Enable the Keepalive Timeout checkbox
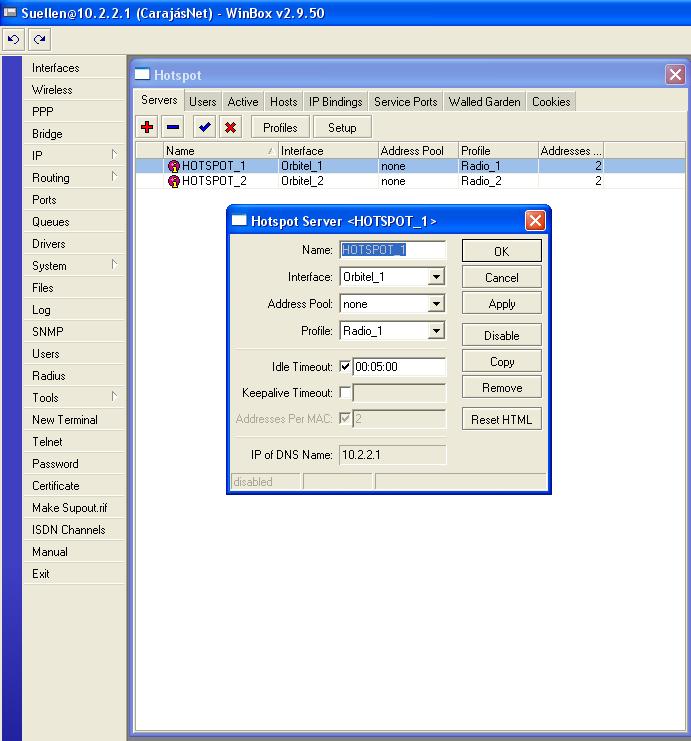The height and width of the screenshot is (741, 691). click(x=345, y=393)
